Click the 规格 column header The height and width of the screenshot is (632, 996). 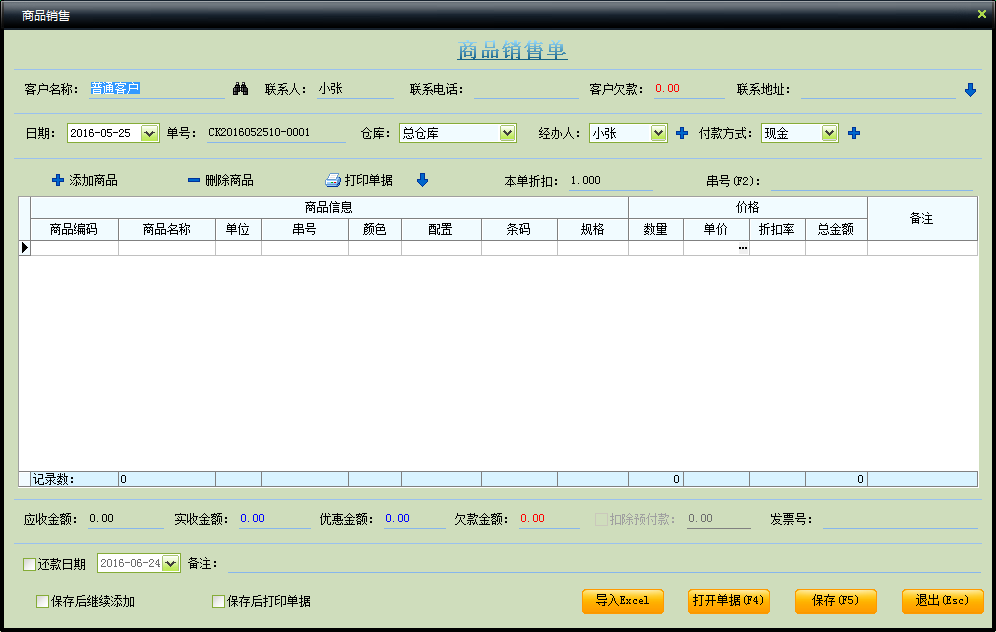point(593,229)
